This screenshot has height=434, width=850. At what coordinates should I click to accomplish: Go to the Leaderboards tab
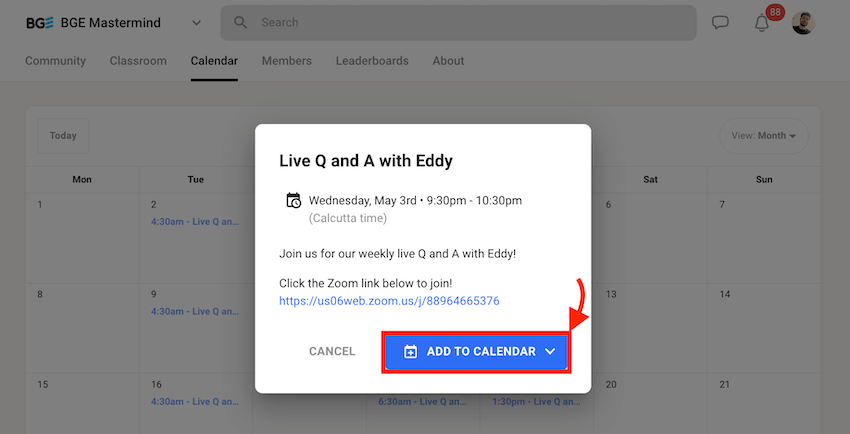pos(372,61)
